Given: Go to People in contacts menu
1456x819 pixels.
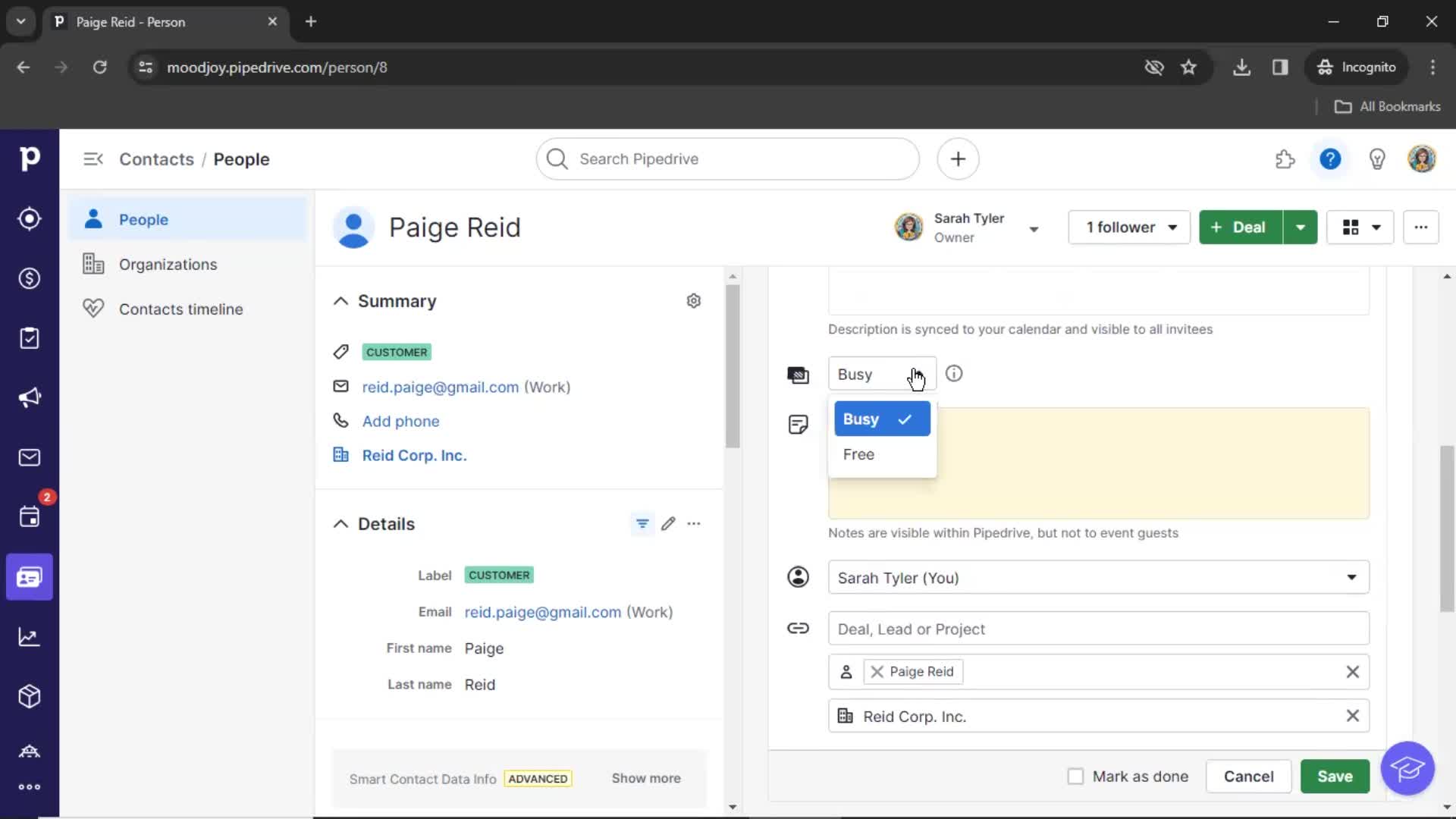Looking at the screenshot, I should tap(188, 220).
